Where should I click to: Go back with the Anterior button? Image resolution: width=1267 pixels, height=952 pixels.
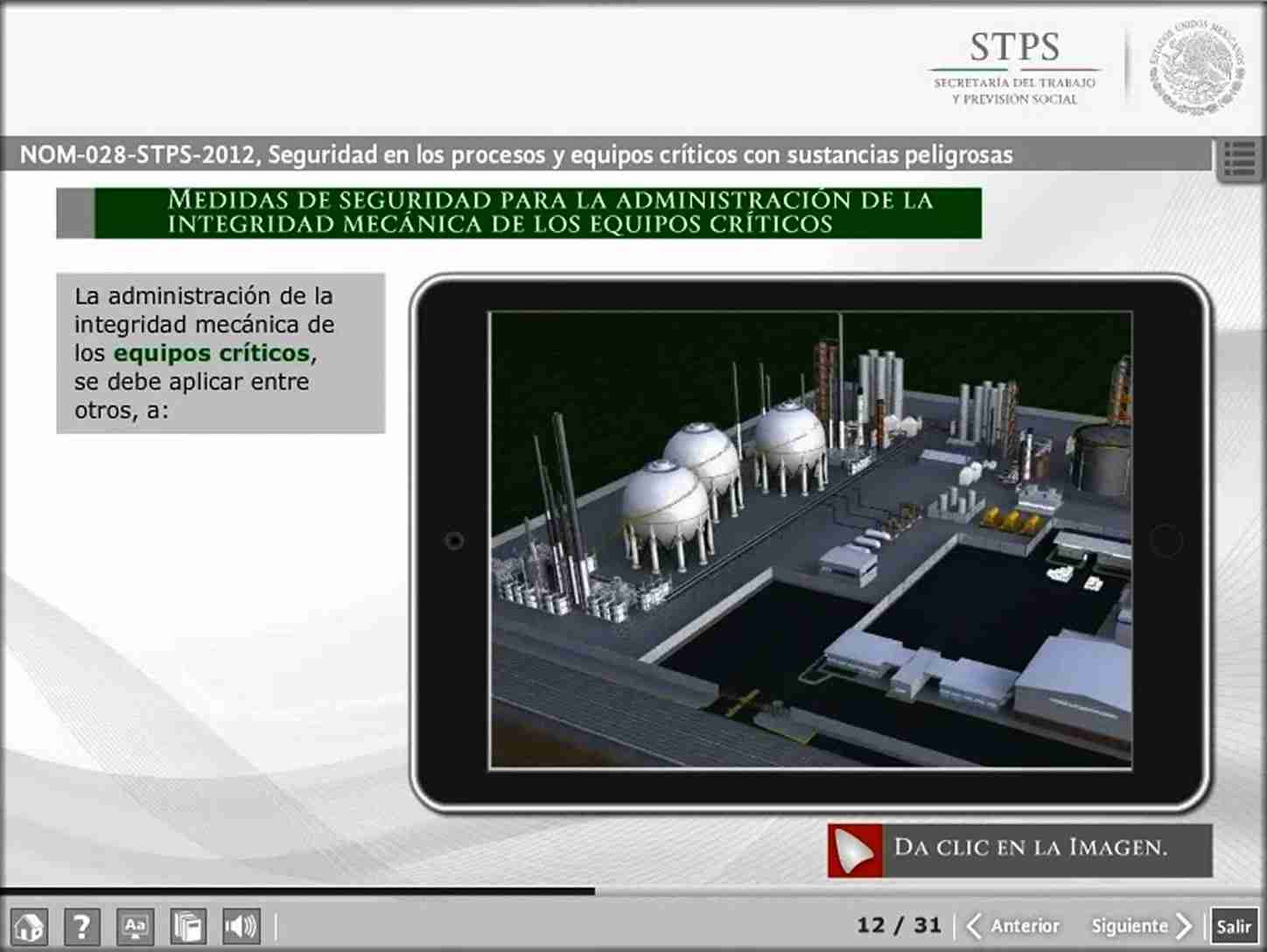coord(1013,926)
